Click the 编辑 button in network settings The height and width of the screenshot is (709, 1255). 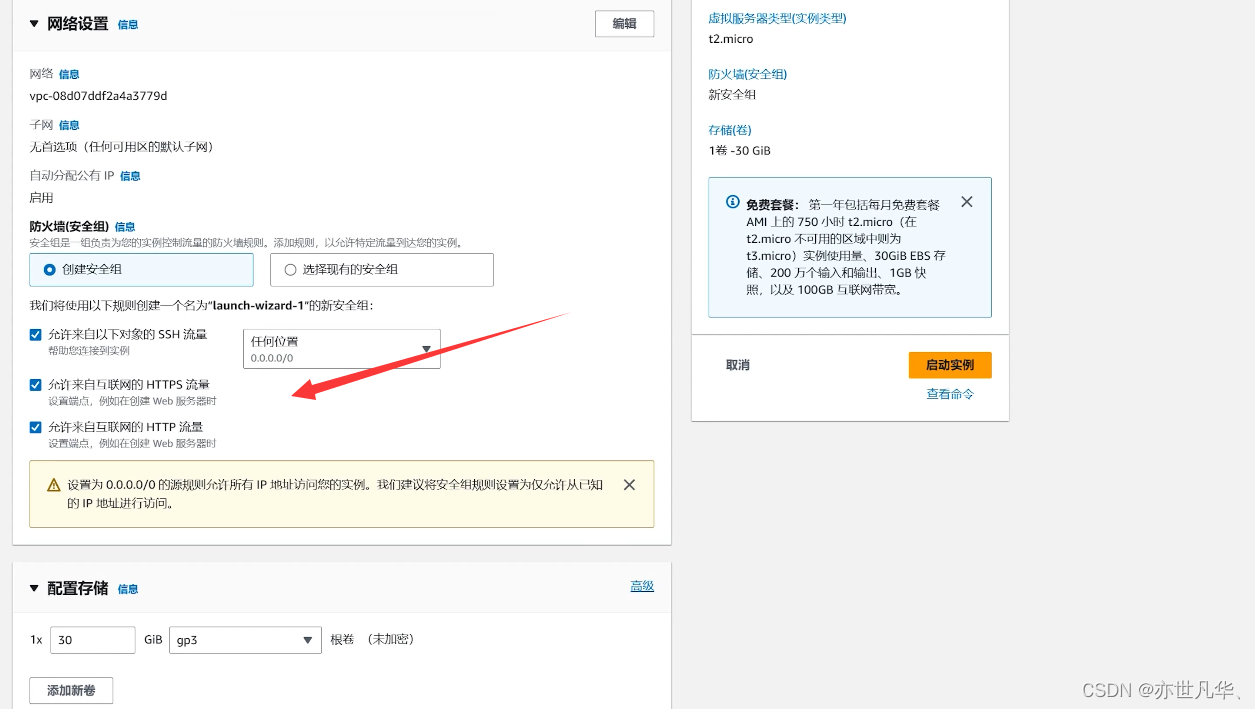click(x=624, y=24)
